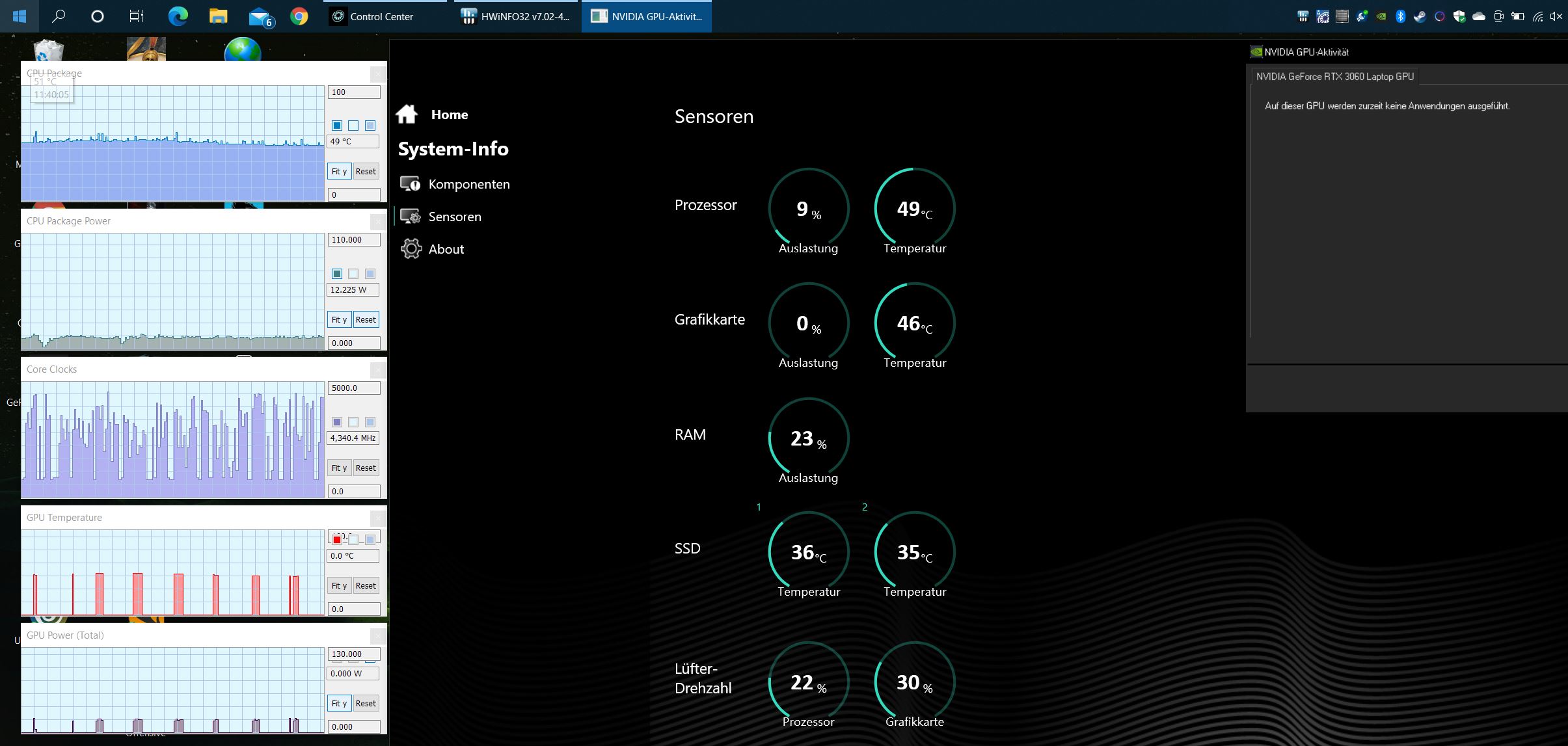
Task: Open Wi-Fi network tray icon
Action: [1537, 17]
